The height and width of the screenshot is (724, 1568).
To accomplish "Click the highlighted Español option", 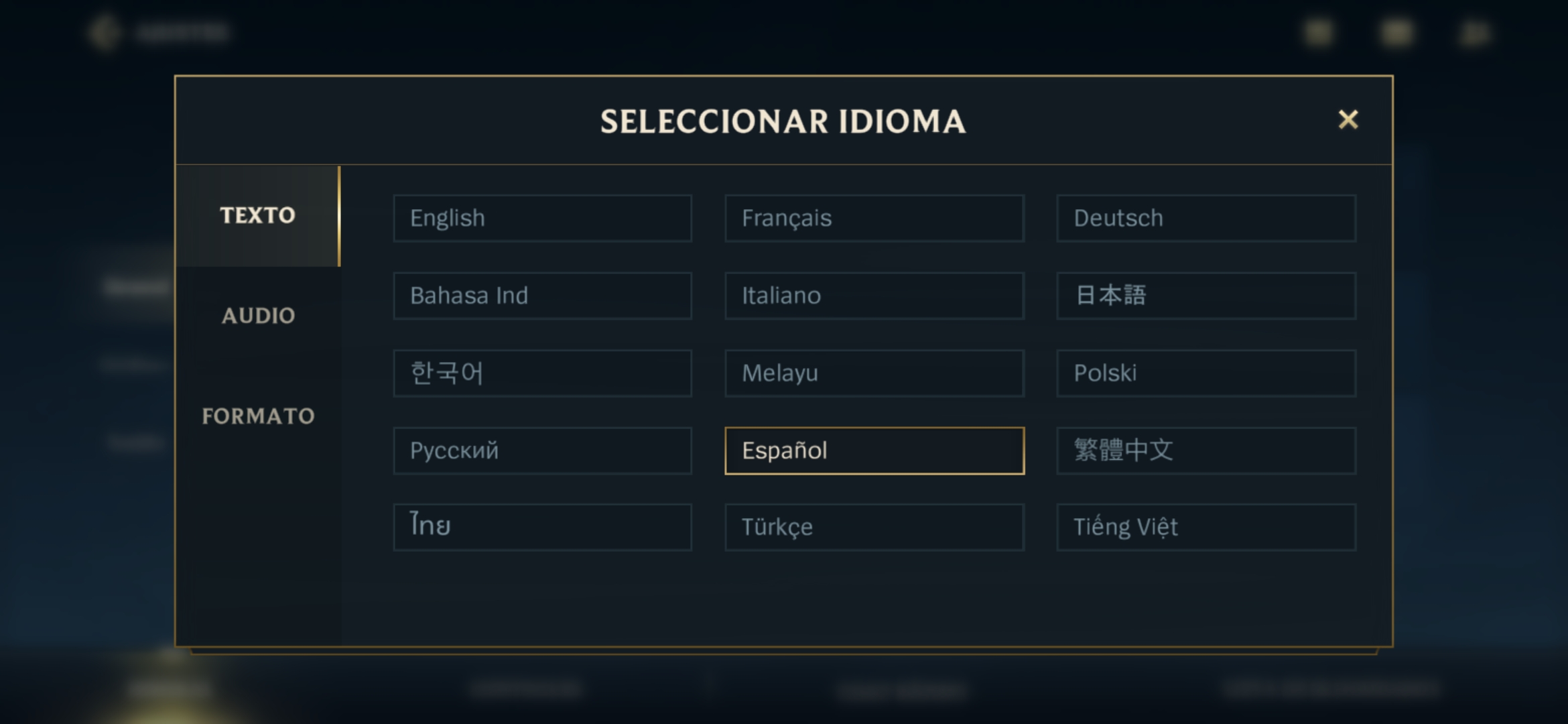I will pos(874,450).
